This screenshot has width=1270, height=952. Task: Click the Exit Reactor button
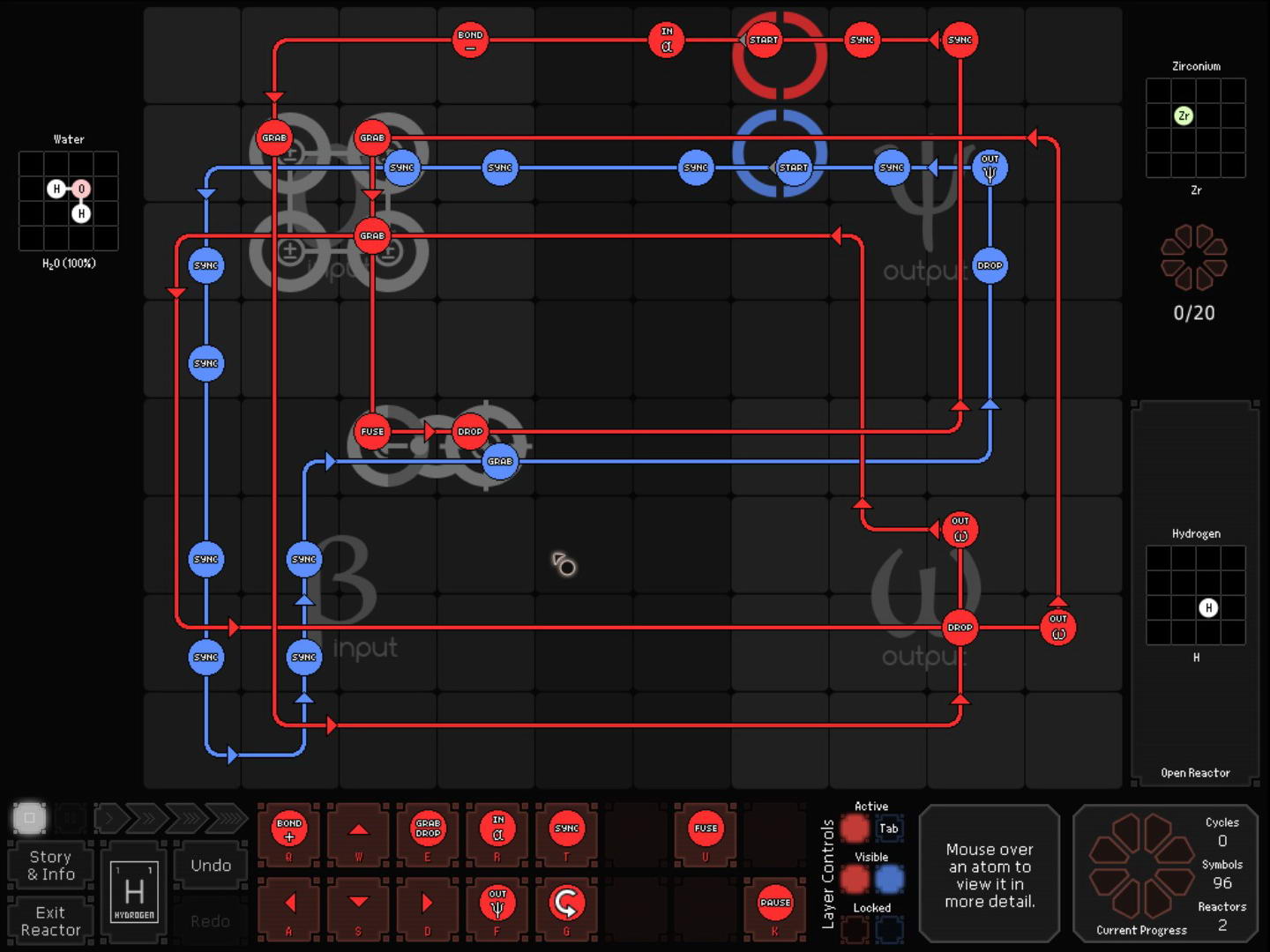(x=51, y=921)
